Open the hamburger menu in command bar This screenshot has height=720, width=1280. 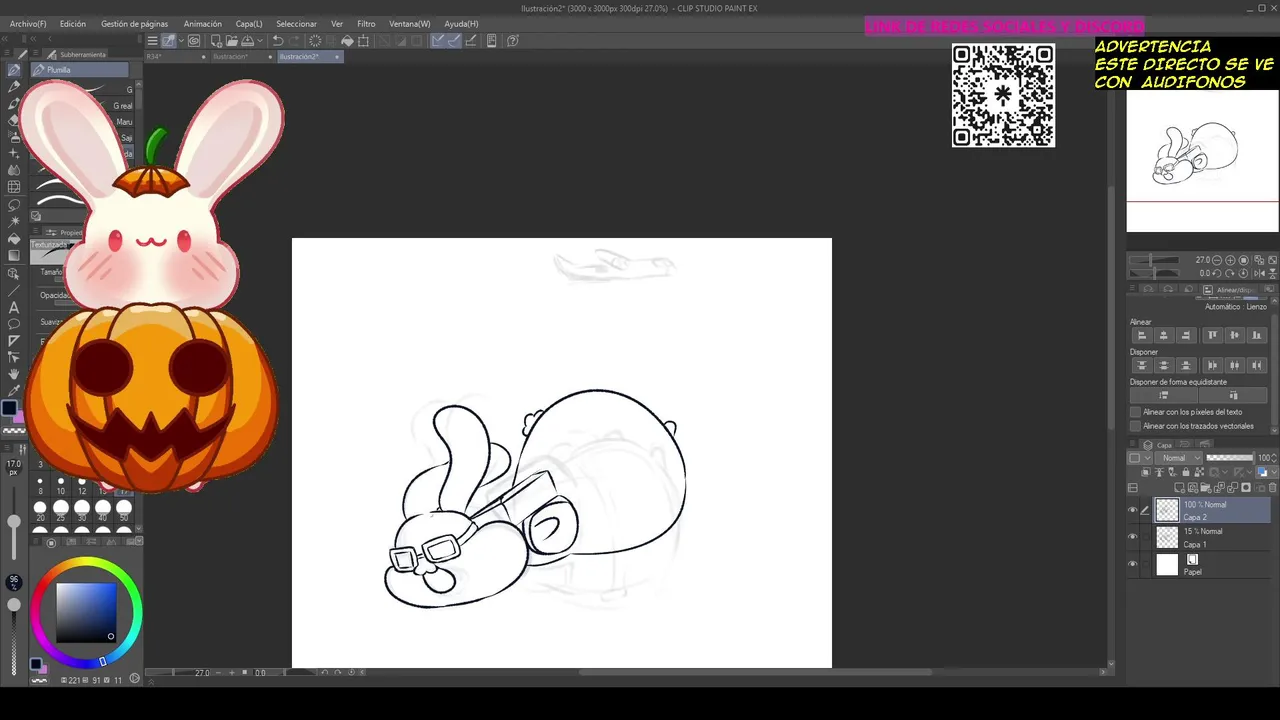coord(152,41)
